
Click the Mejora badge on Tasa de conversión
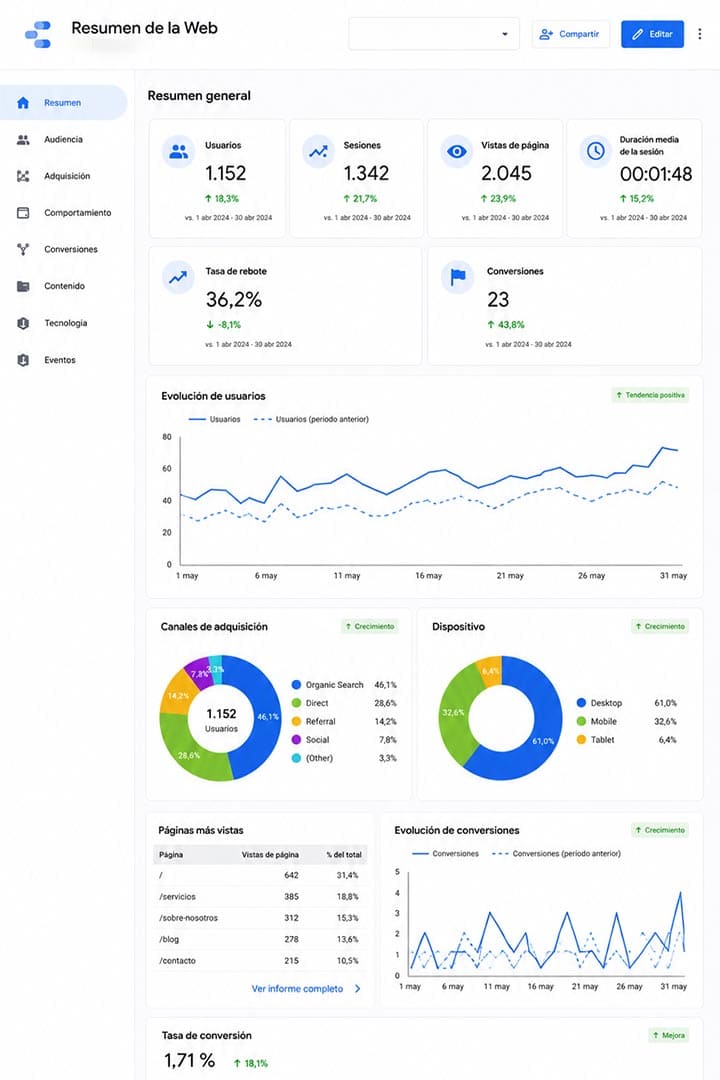(x=668, y=1035)
